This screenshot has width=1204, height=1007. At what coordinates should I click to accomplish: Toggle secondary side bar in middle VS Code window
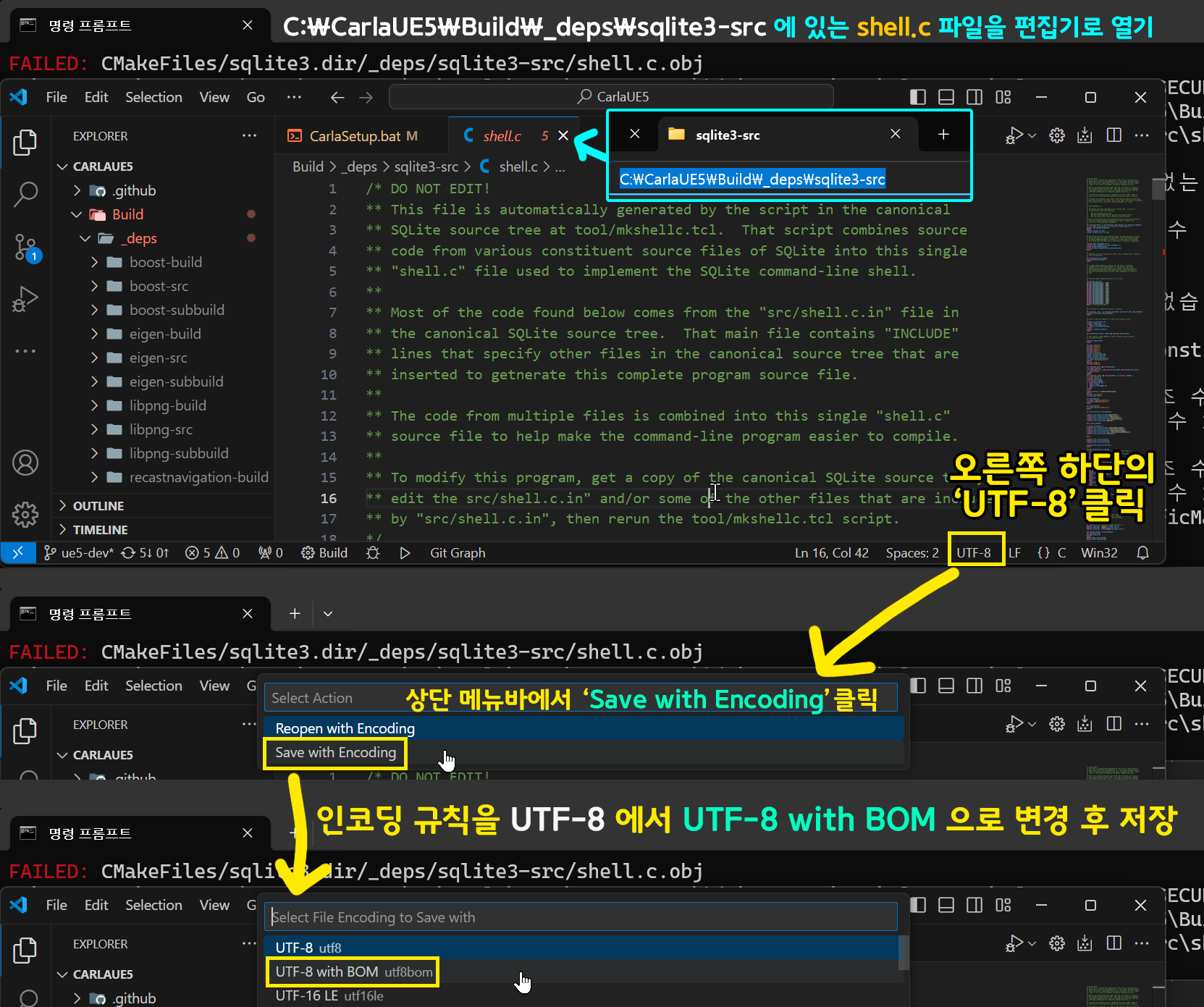pos(975,686)
